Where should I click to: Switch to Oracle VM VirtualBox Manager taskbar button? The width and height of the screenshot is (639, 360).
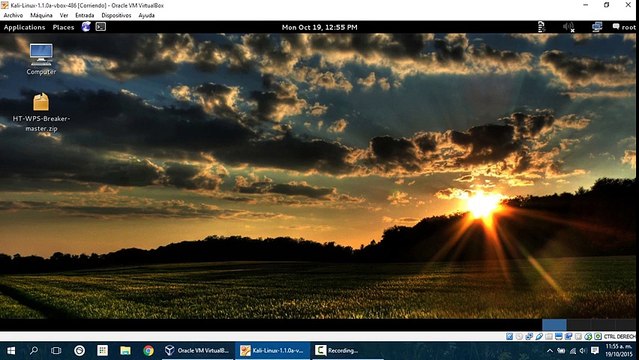pyautogui.click(x=198, y=351)
